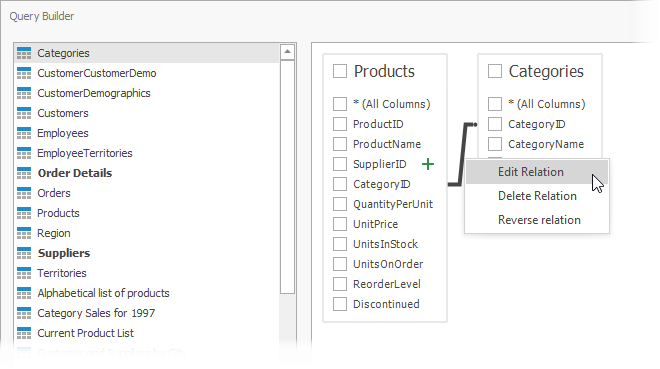Tick the ProductID checkbox
Image resolution: width=660 pixels, height=369 pixels.
click(x=340, y=124)
